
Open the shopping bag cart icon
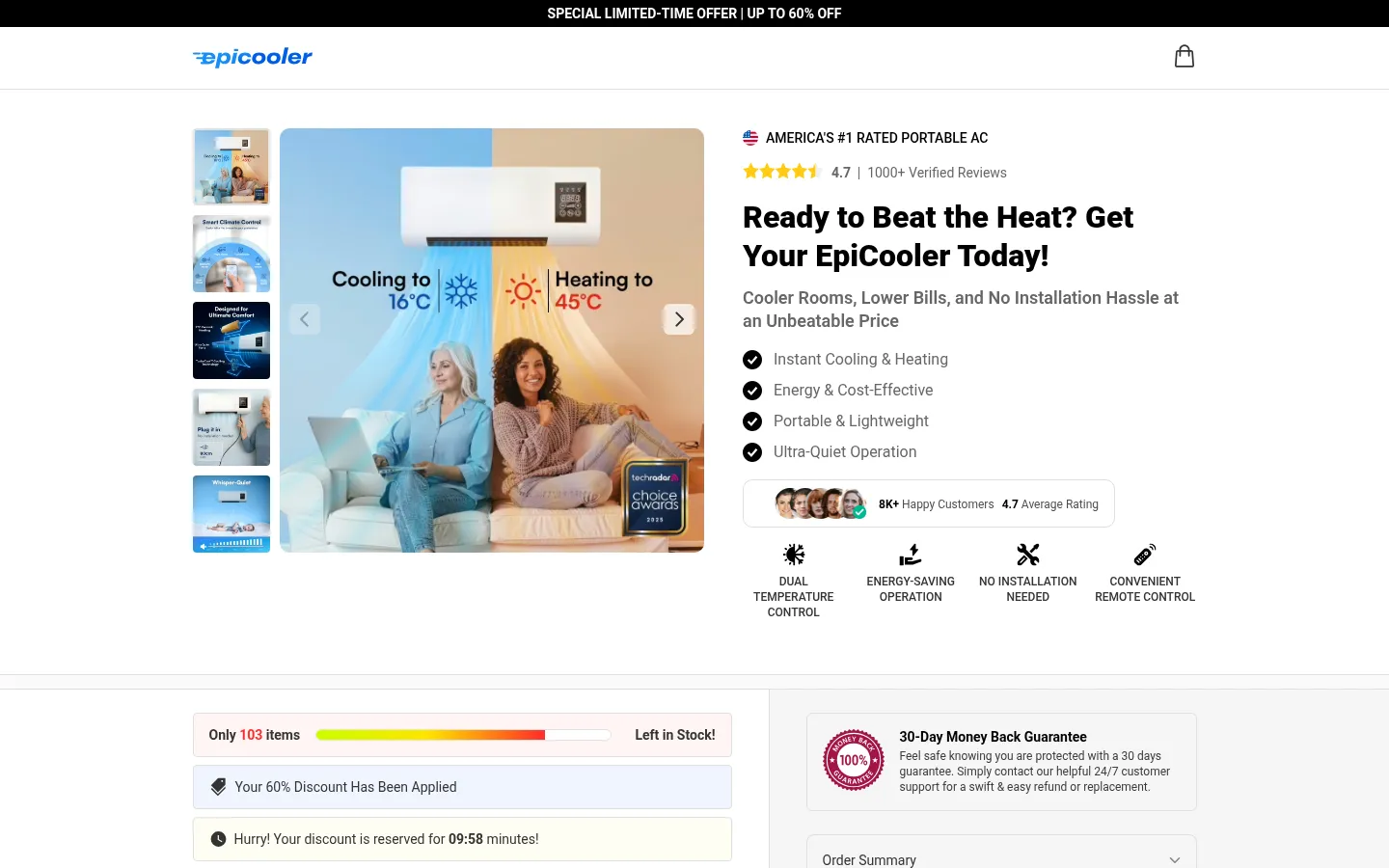point(1185,57)
